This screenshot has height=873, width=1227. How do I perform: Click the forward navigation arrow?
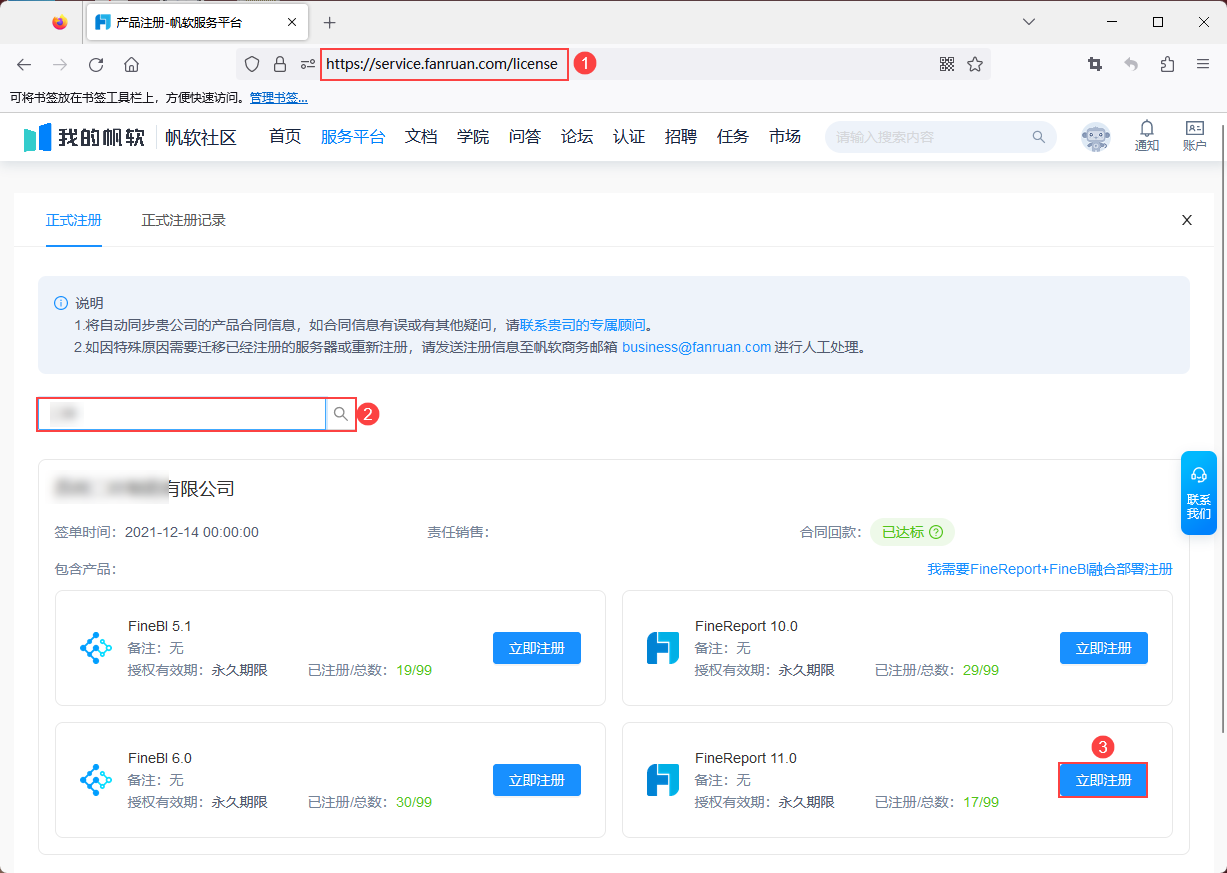coord(60,64)
